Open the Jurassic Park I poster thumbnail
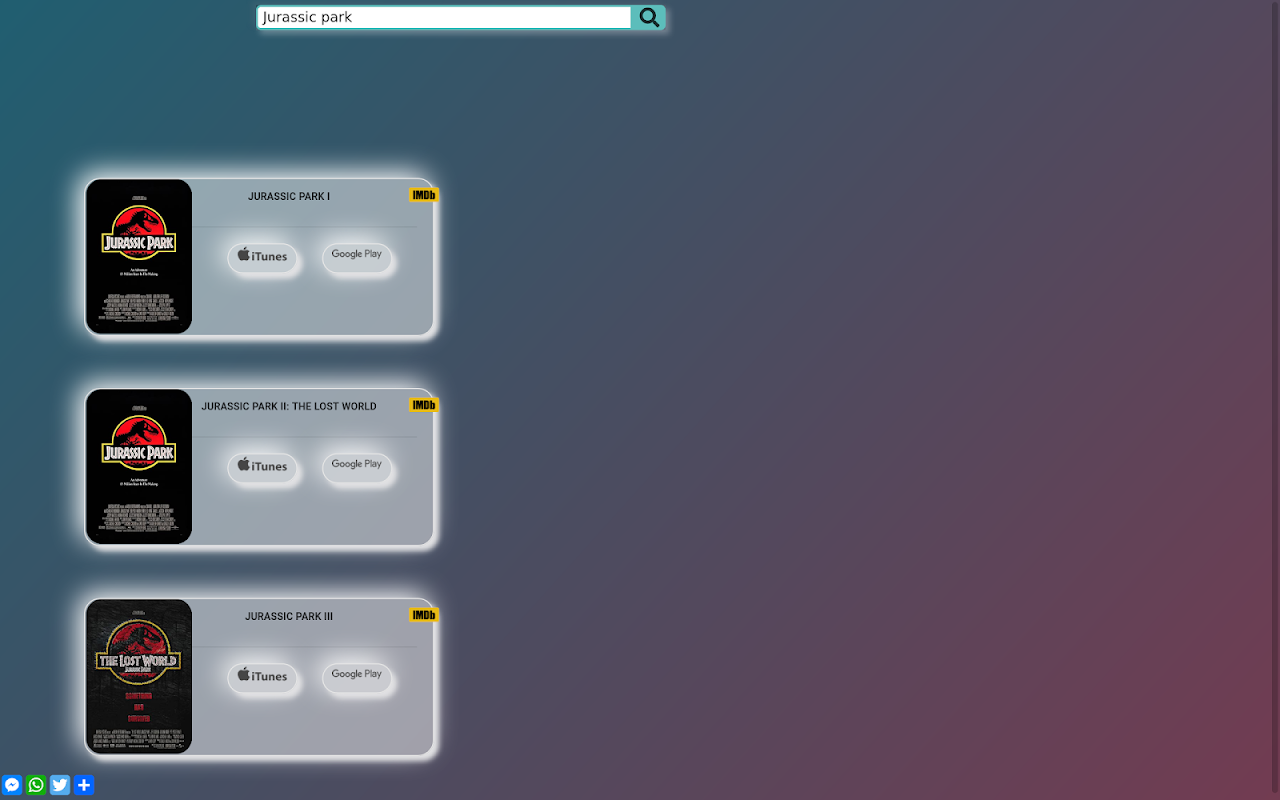 [139, 257]
